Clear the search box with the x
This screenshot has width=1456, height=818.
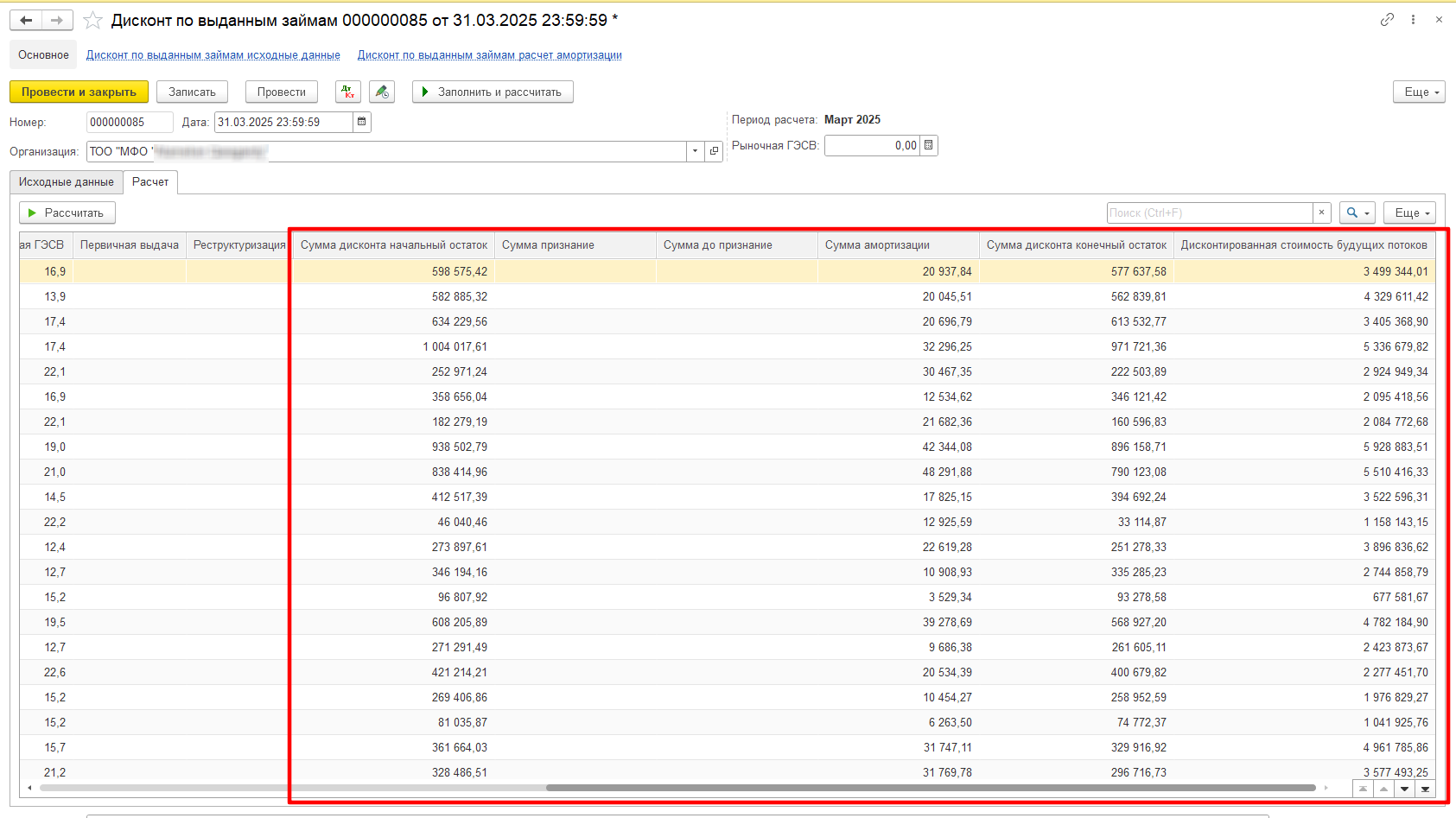[1321, 212]
